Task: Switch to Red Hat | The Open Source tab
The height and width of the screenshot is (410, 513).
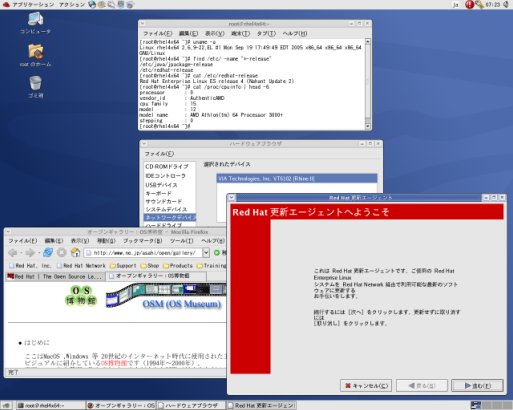Action: 55,276
